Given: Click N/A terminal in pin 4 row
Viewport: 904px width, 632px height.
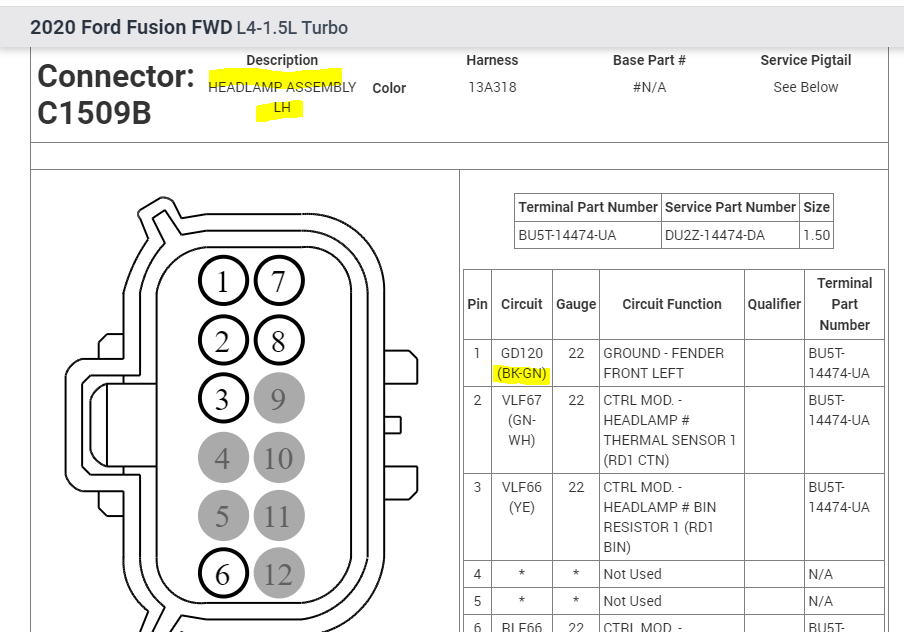Looking at the screenshot, I should [x=820, y=574].
